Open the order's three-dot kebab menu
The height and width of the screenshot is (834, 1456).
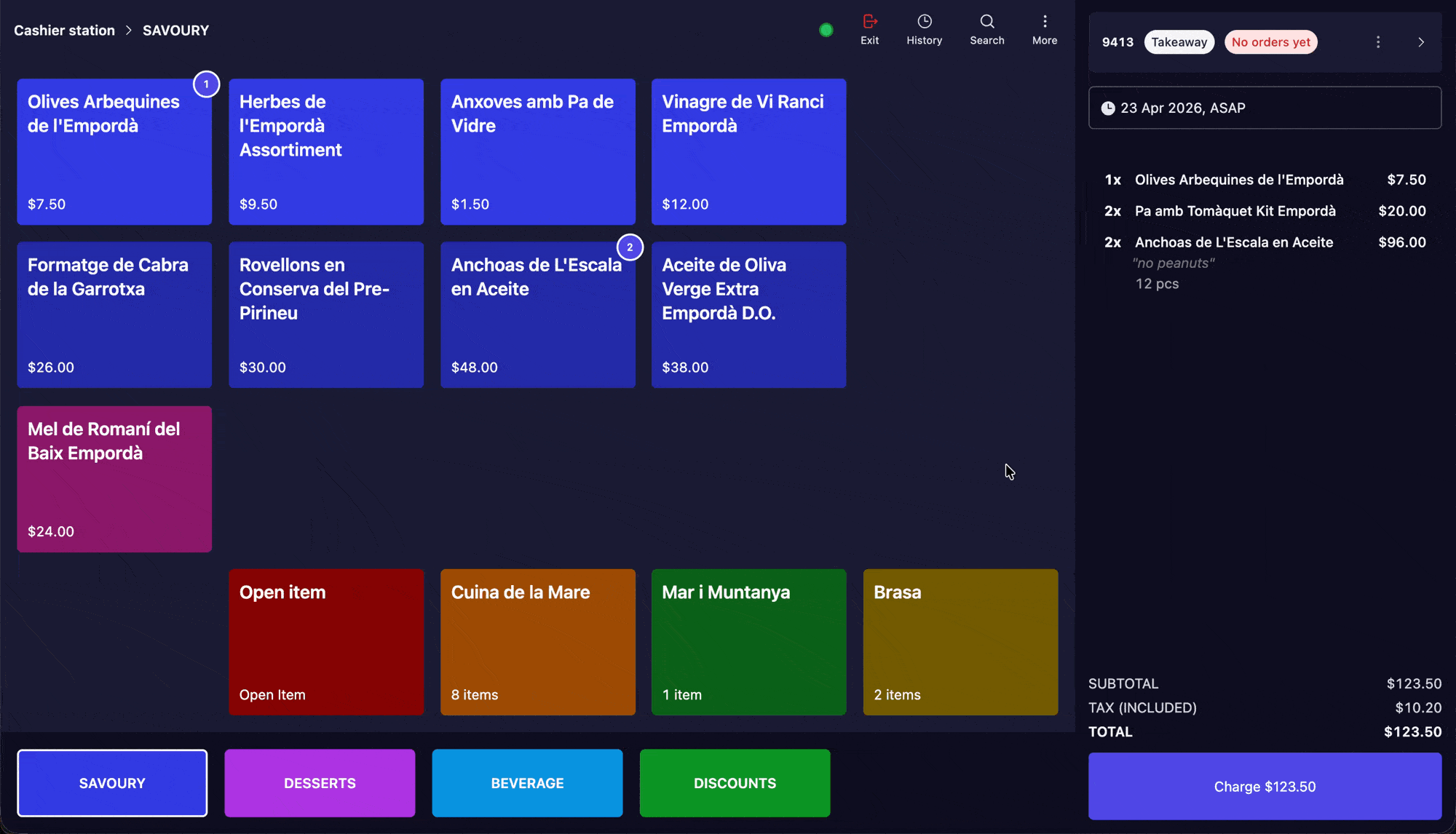[x=1378, y=41]
